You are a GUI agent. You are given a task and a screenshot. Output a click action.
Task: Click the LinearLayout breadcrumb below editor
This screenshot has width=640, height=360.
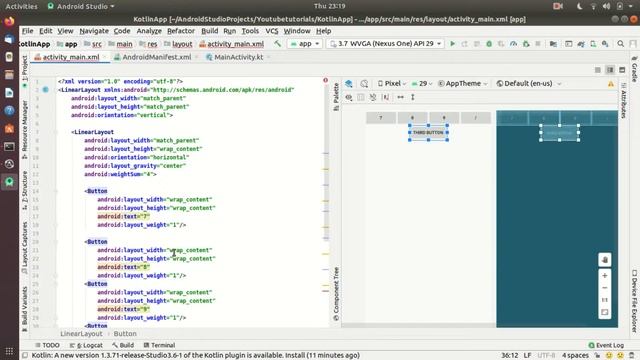point(81,334)
